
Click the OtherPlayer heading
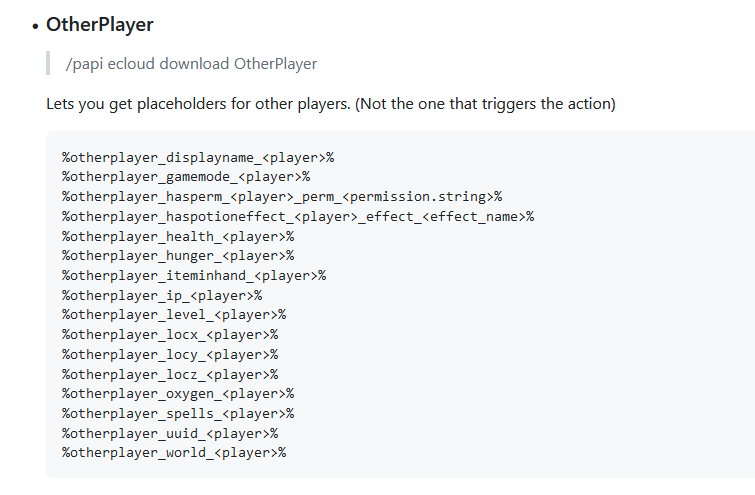(99, 23)
